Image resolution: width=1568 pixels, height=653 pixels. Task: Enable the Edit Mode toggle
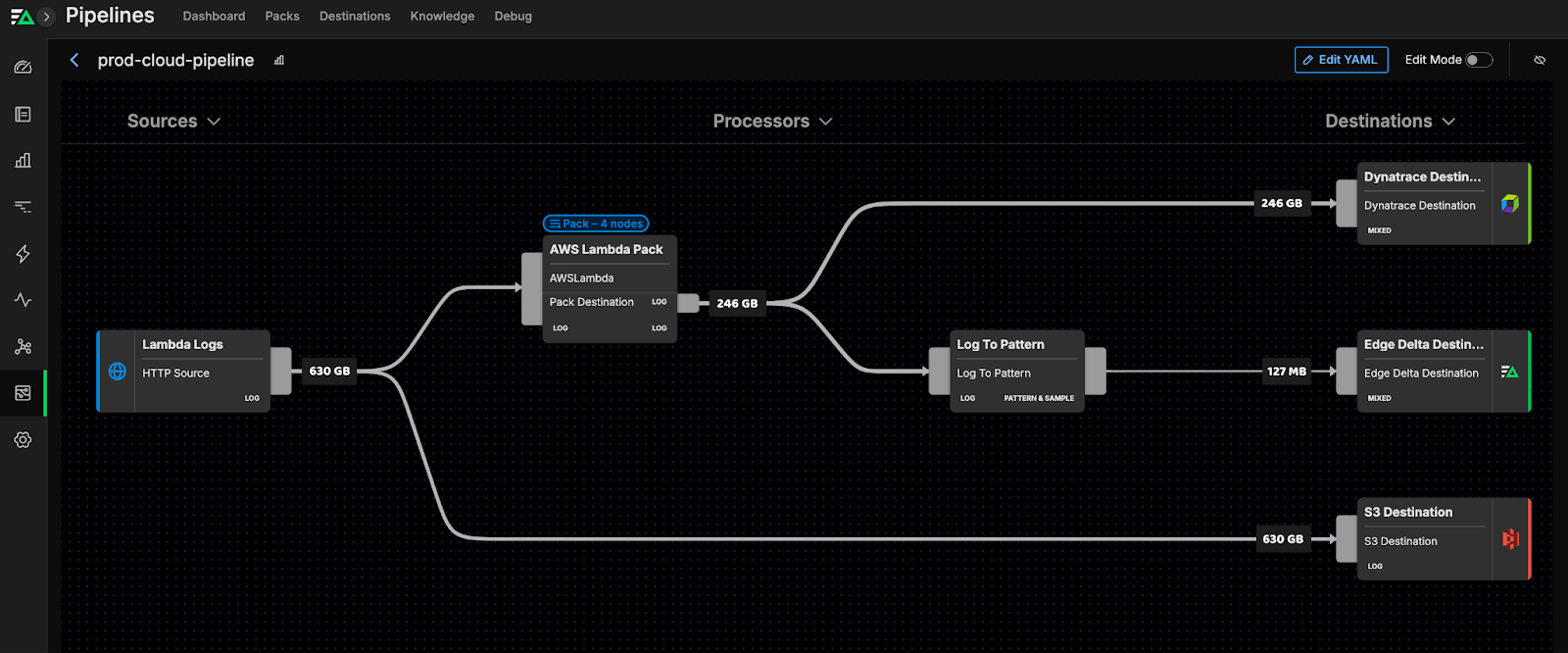[x=1478, y=60]
